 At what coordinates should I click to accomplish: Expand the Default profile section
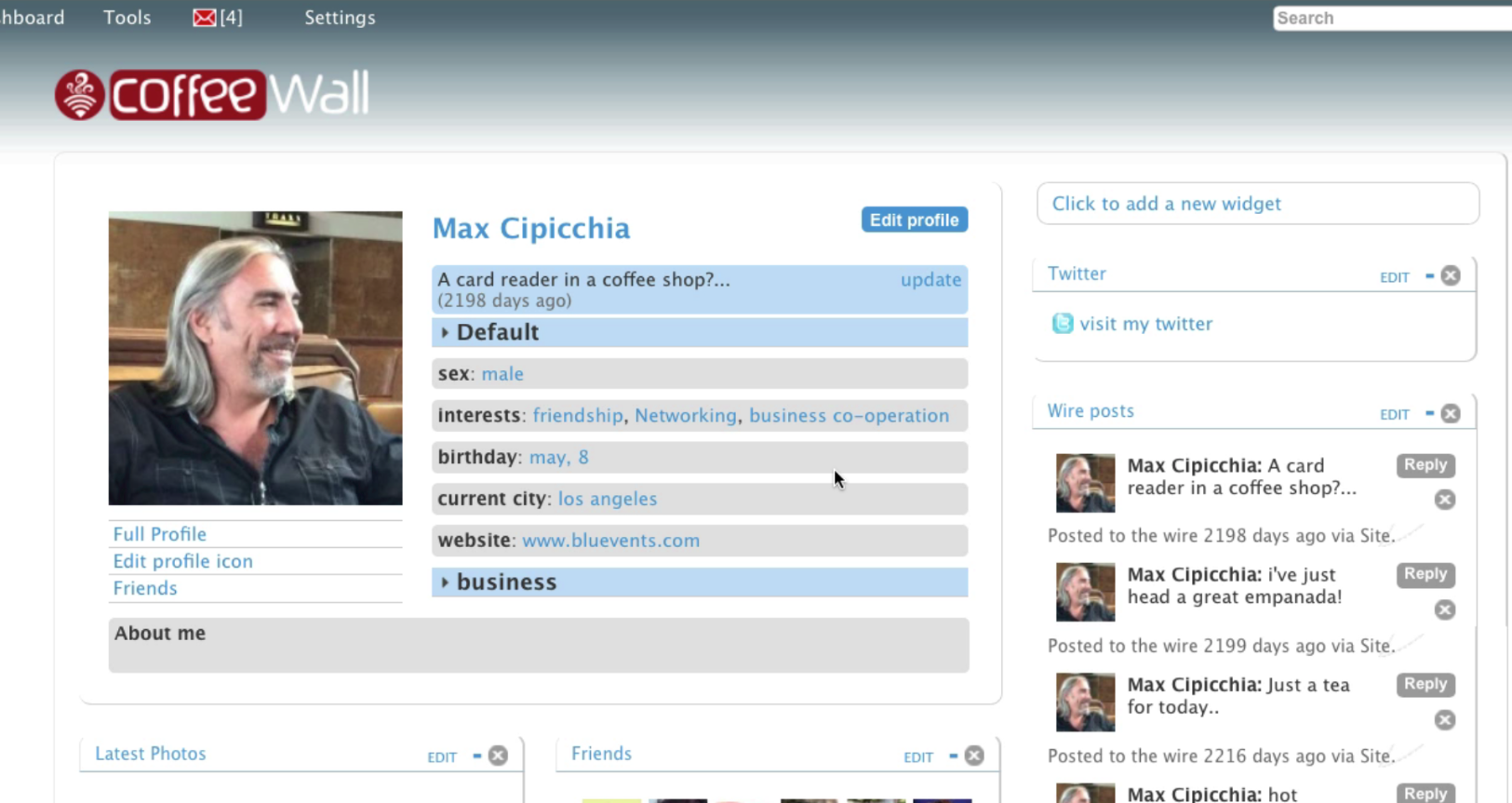point(445,333)
